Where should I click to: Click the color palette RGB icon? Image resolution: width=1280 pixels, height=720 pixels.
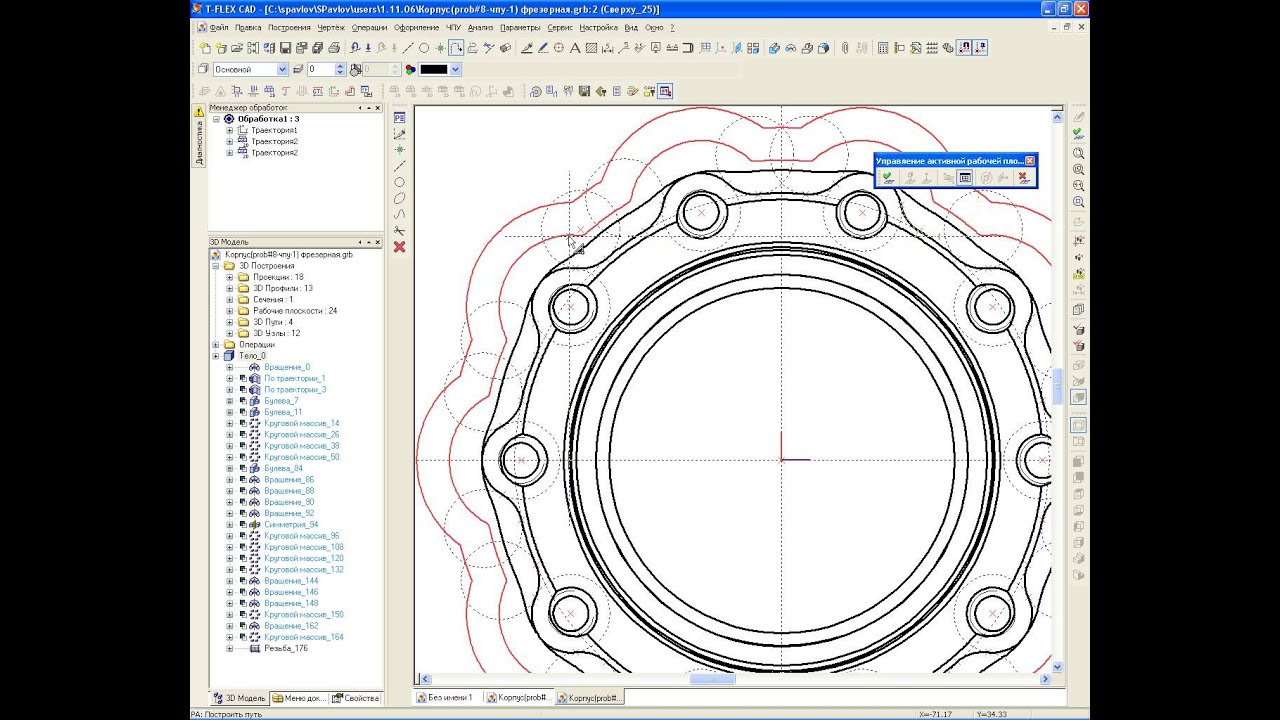coord(410,69)
